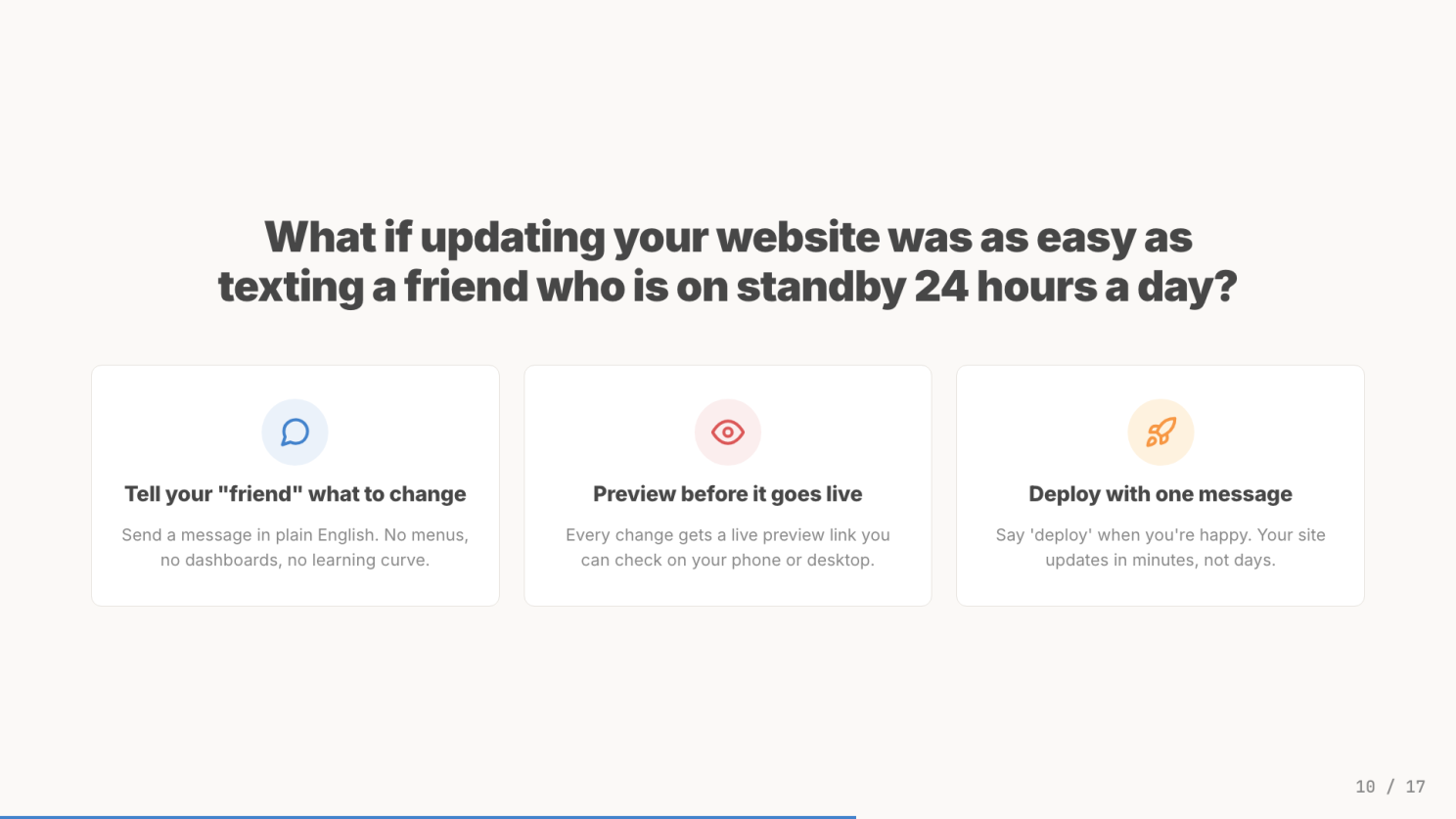Click the orange rocket deploy icon
Screen dimensions: 1456x819
1160,432
